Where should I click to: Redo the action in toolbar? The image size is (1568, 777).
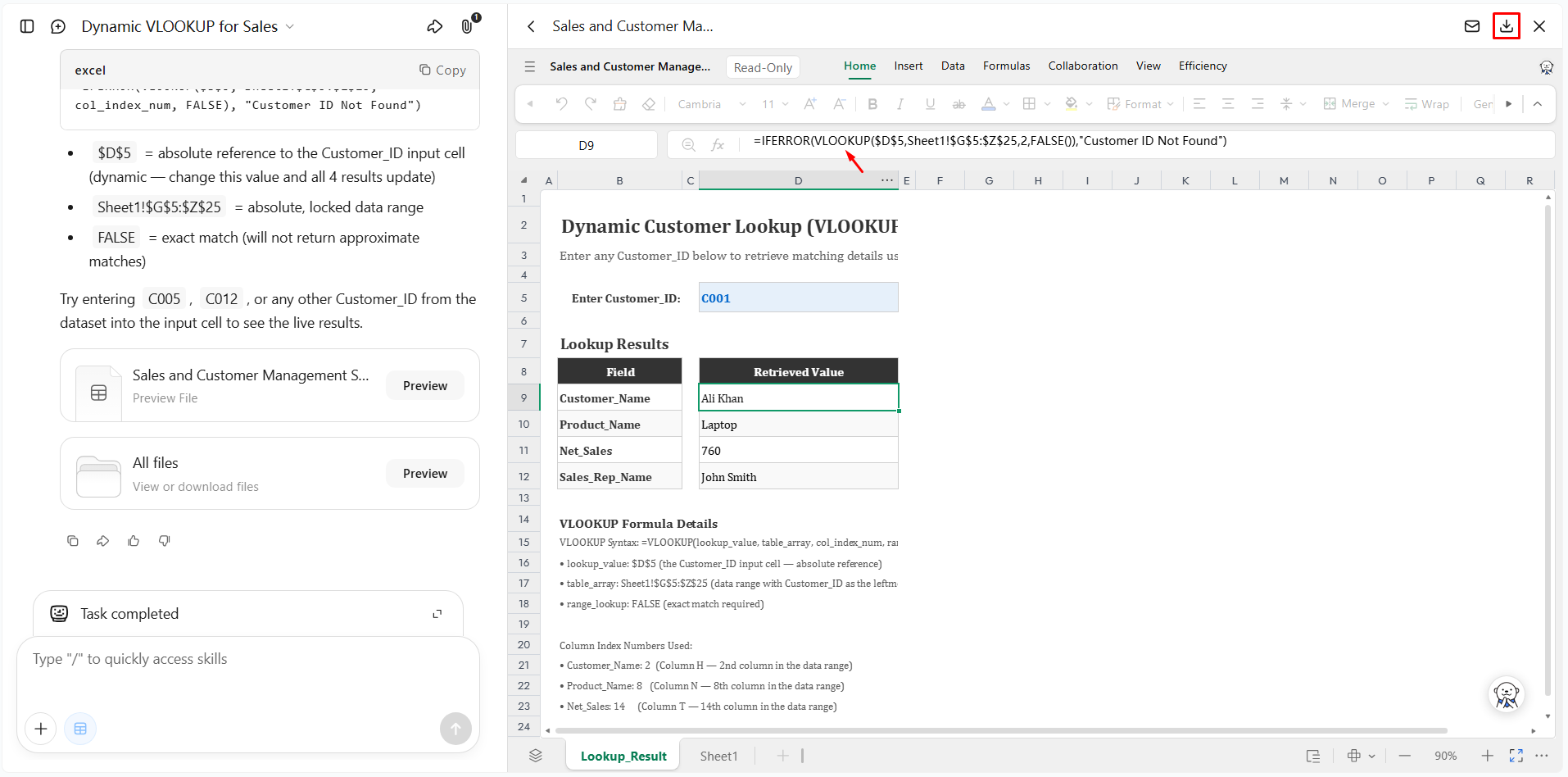coord(591,104)
